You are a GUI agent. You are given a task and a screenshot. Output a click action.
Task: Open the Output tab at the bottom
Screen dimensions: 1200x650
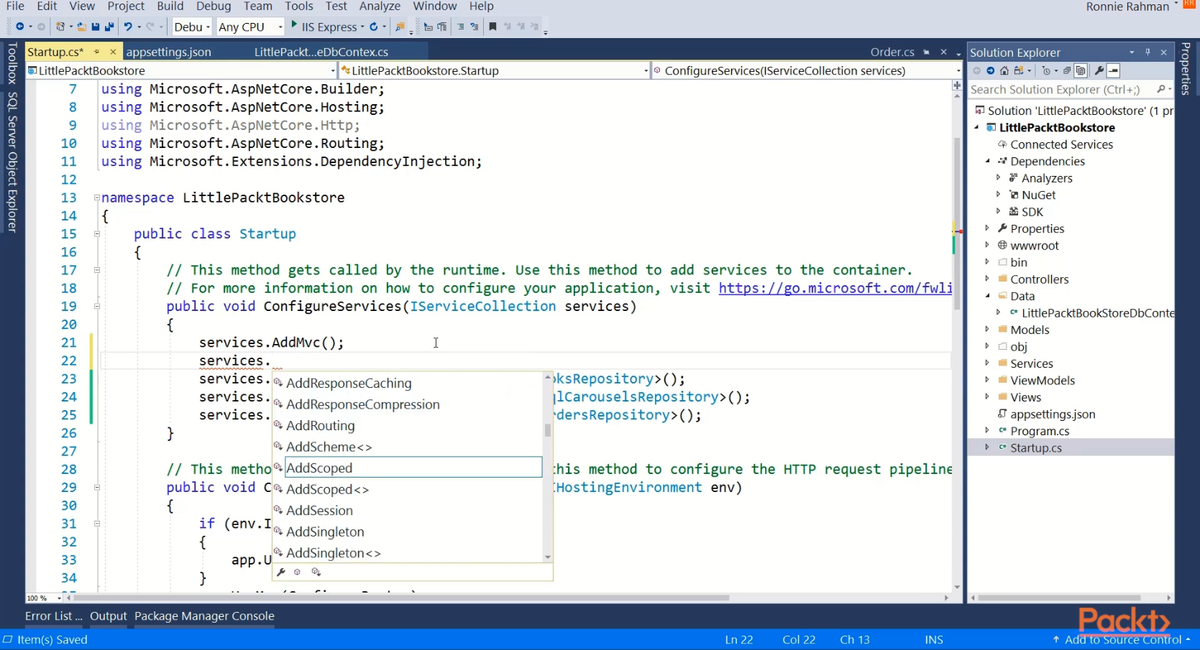108,616
